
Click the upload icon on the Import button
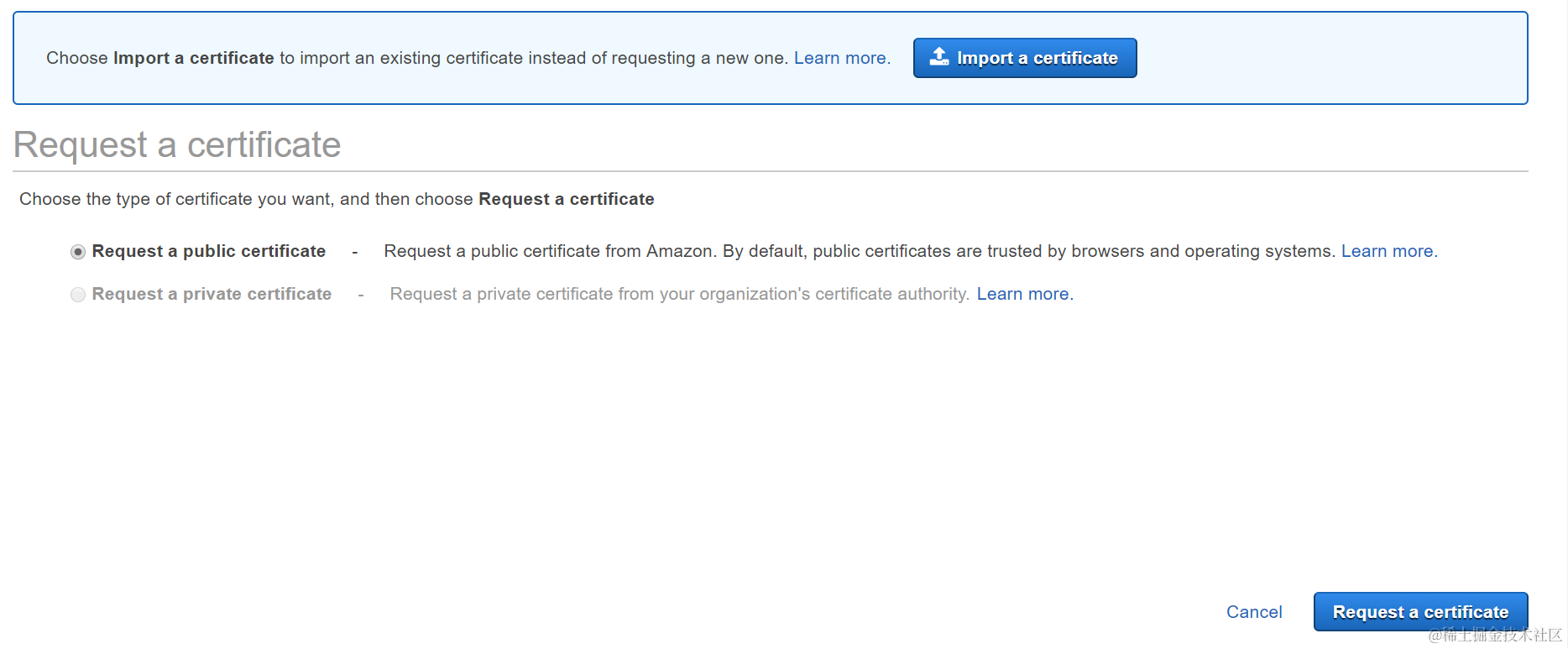(x=939, y=57)
